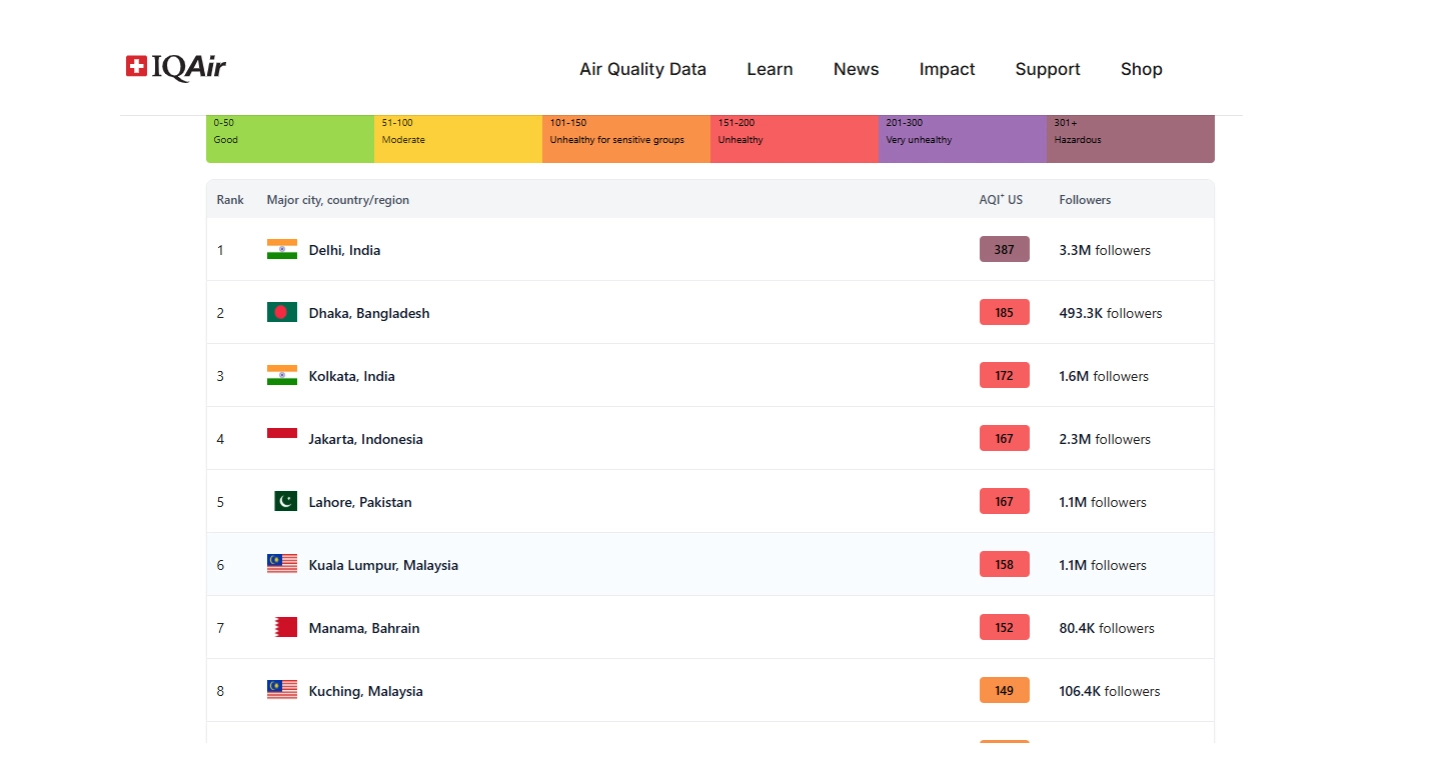This screenshot has height=763, width=1455.
Task: Click the Bangladesh flag beside Dhaka
Action: (x=282, y=313)
